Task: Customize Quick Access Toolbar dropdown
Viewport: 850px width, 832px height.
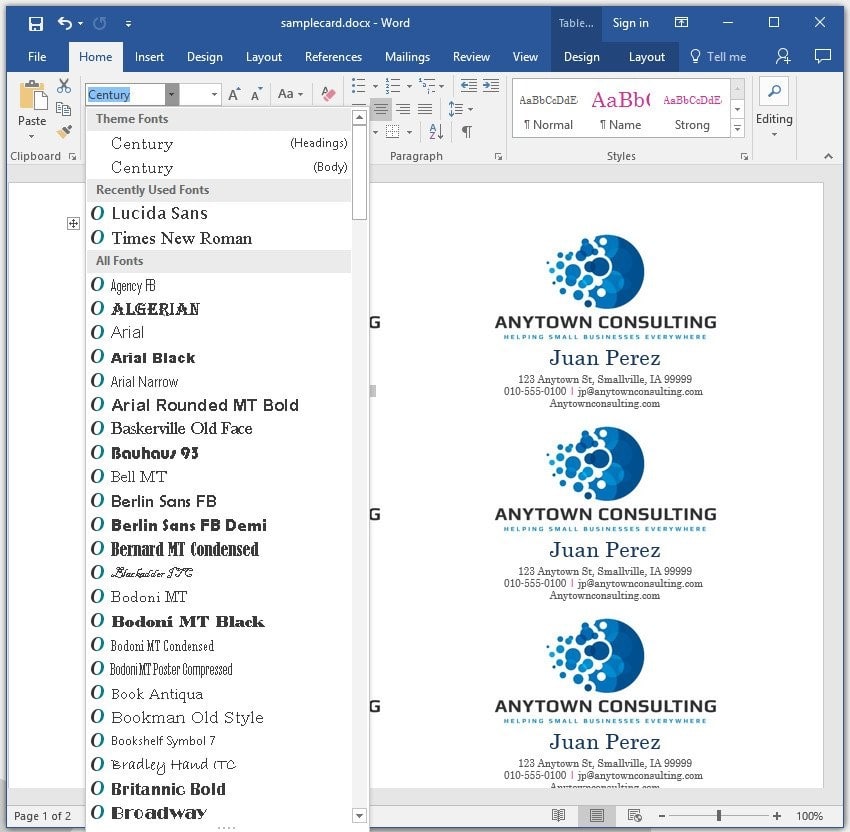Action: (x=128, y=23)
